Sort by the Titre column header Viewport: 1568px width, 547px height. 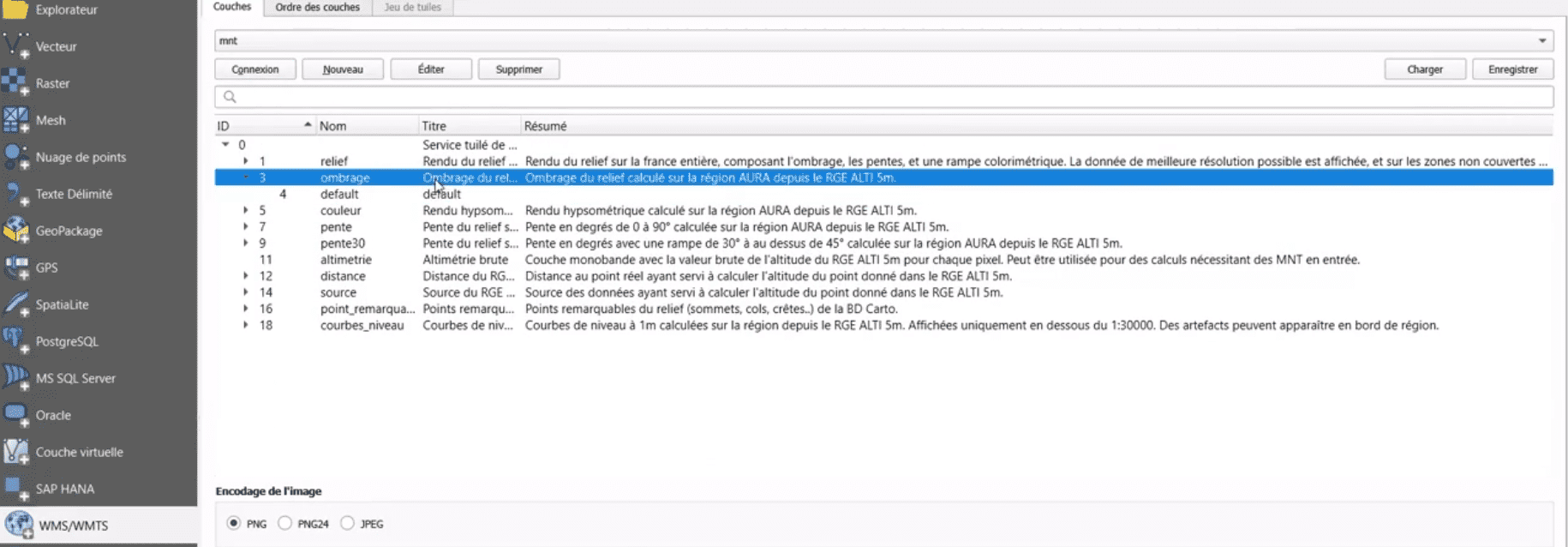click(x=470, y=126)
